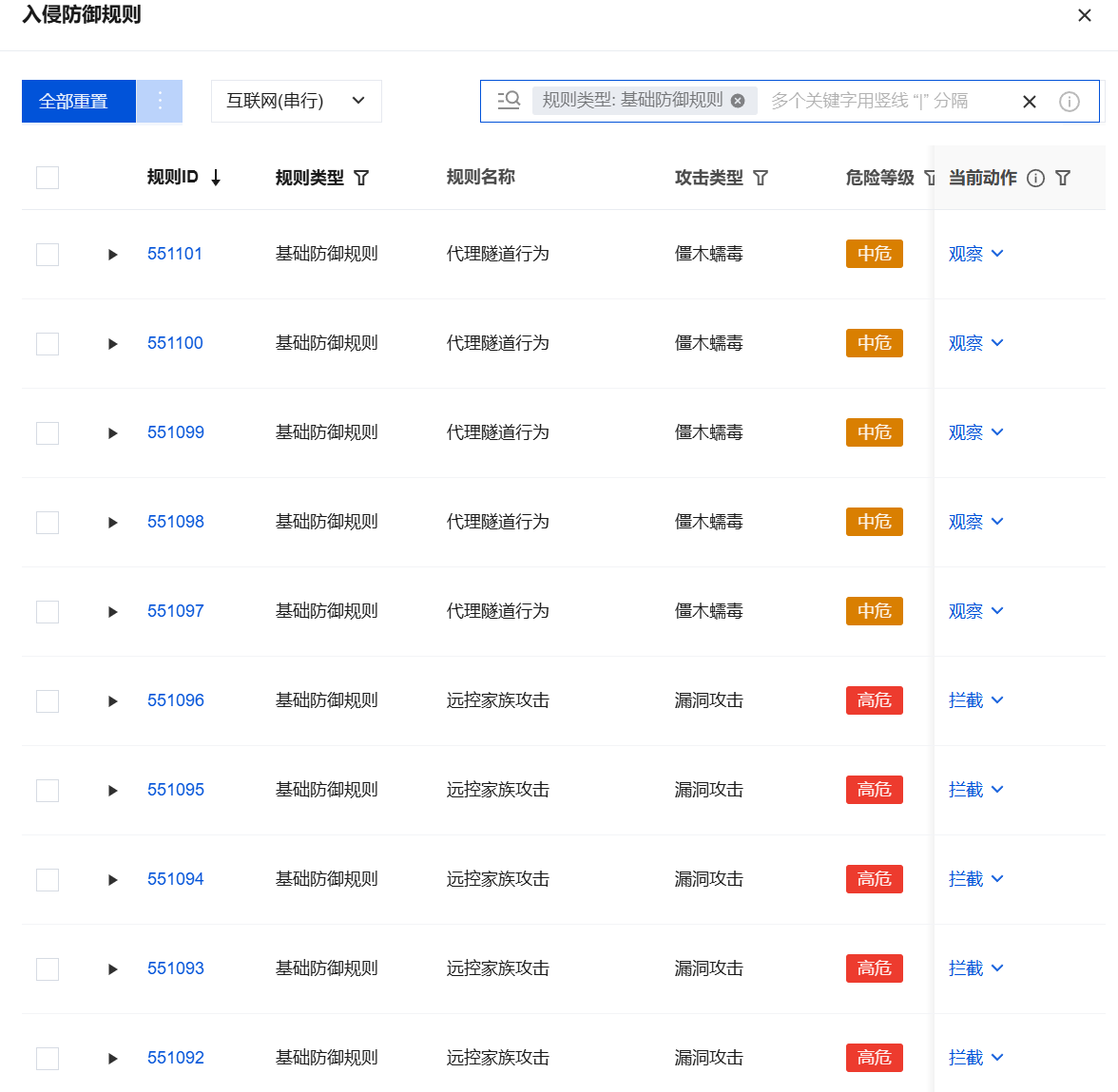Click the 全部重置 button

point(78,101)
